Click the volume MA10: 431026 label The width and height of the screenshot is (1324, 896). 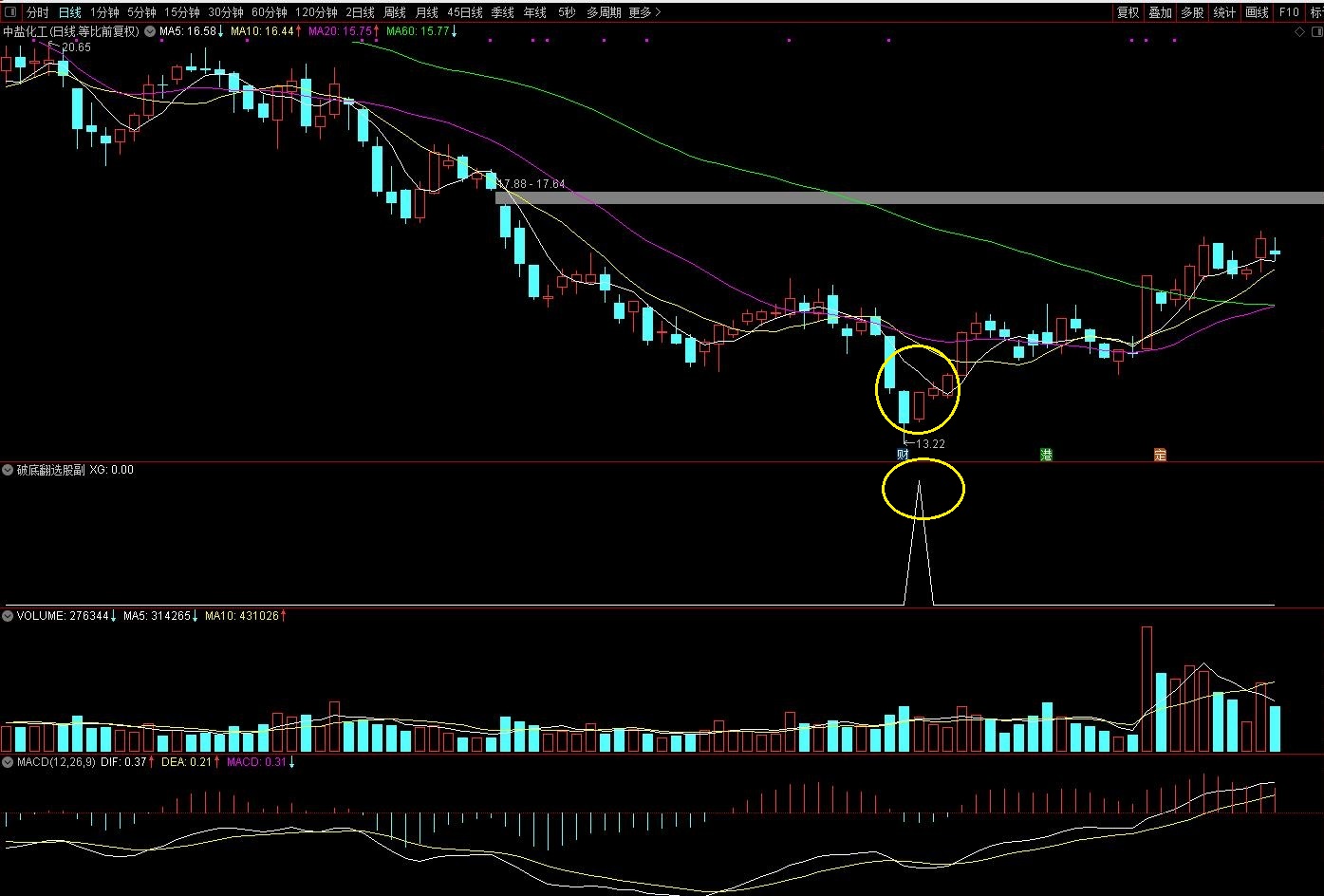click(x=244, y=616)
